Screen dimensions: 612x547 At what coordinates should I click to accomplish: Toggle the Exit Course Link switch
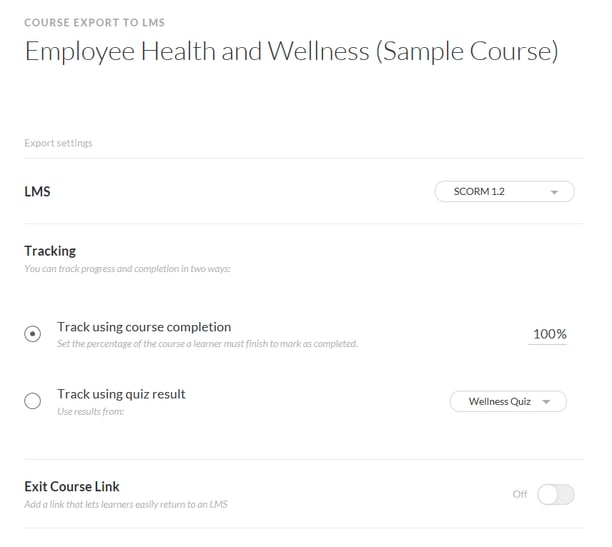pos(556,494)
